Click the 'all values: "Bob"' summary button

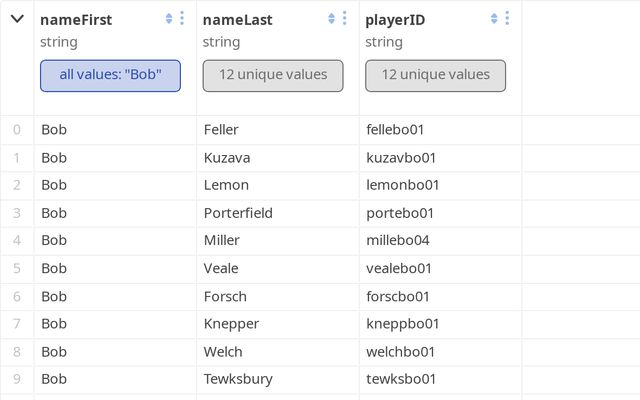pyautogui.click(x=110, y=75)
